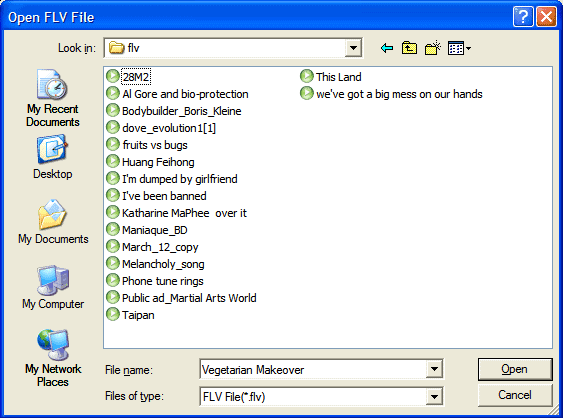Expand the Look in folder dropdown
Viewport: 566px width, 418px height.
(x=353, y=48)
